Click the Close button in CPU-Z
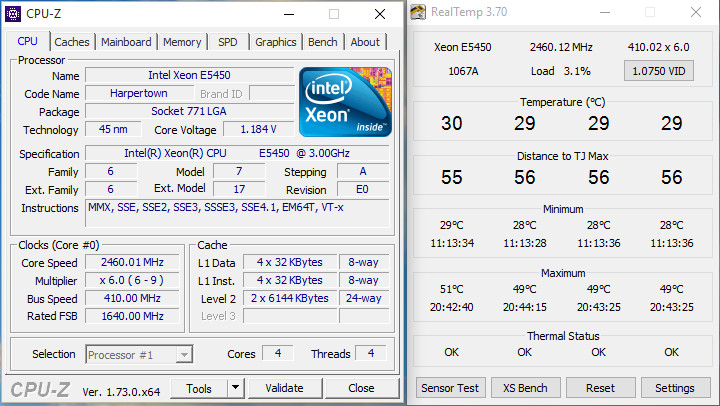The image size is (720, 406). [361, 388]
